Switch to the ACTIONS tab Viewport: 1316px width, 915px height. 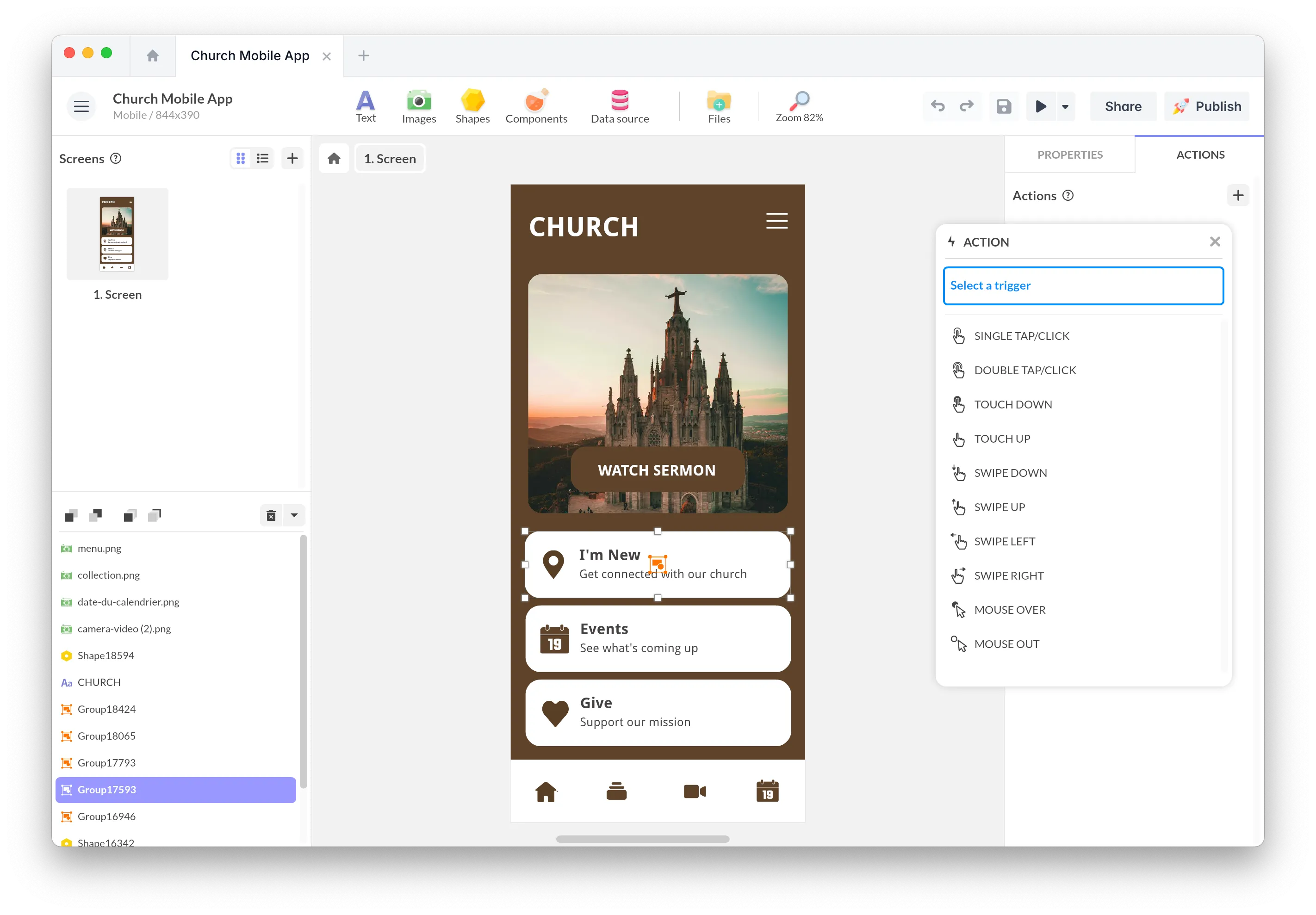click(x=1200, y=155)
